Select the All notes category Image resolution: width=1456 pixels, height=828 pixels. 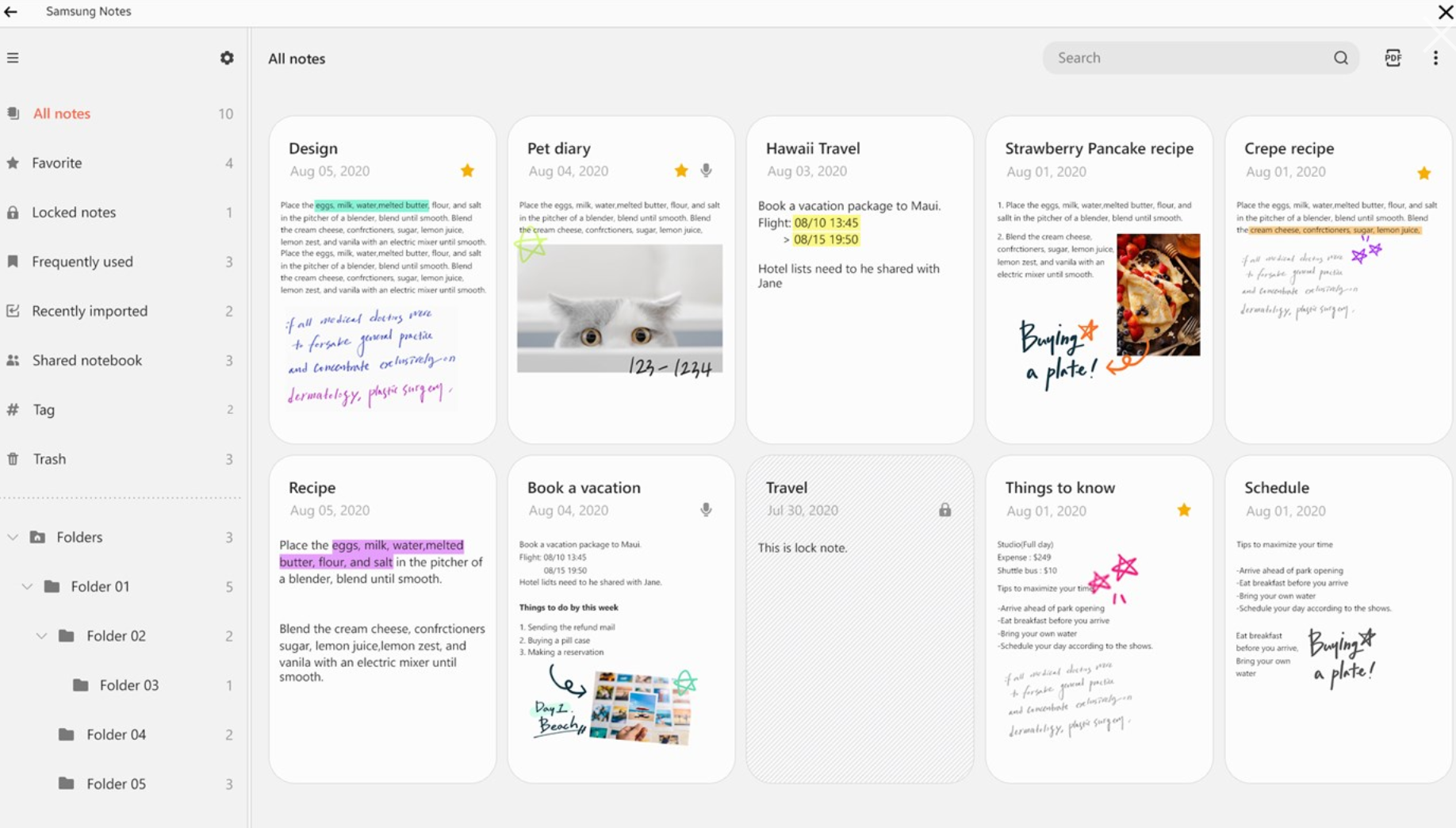[62, 113]
